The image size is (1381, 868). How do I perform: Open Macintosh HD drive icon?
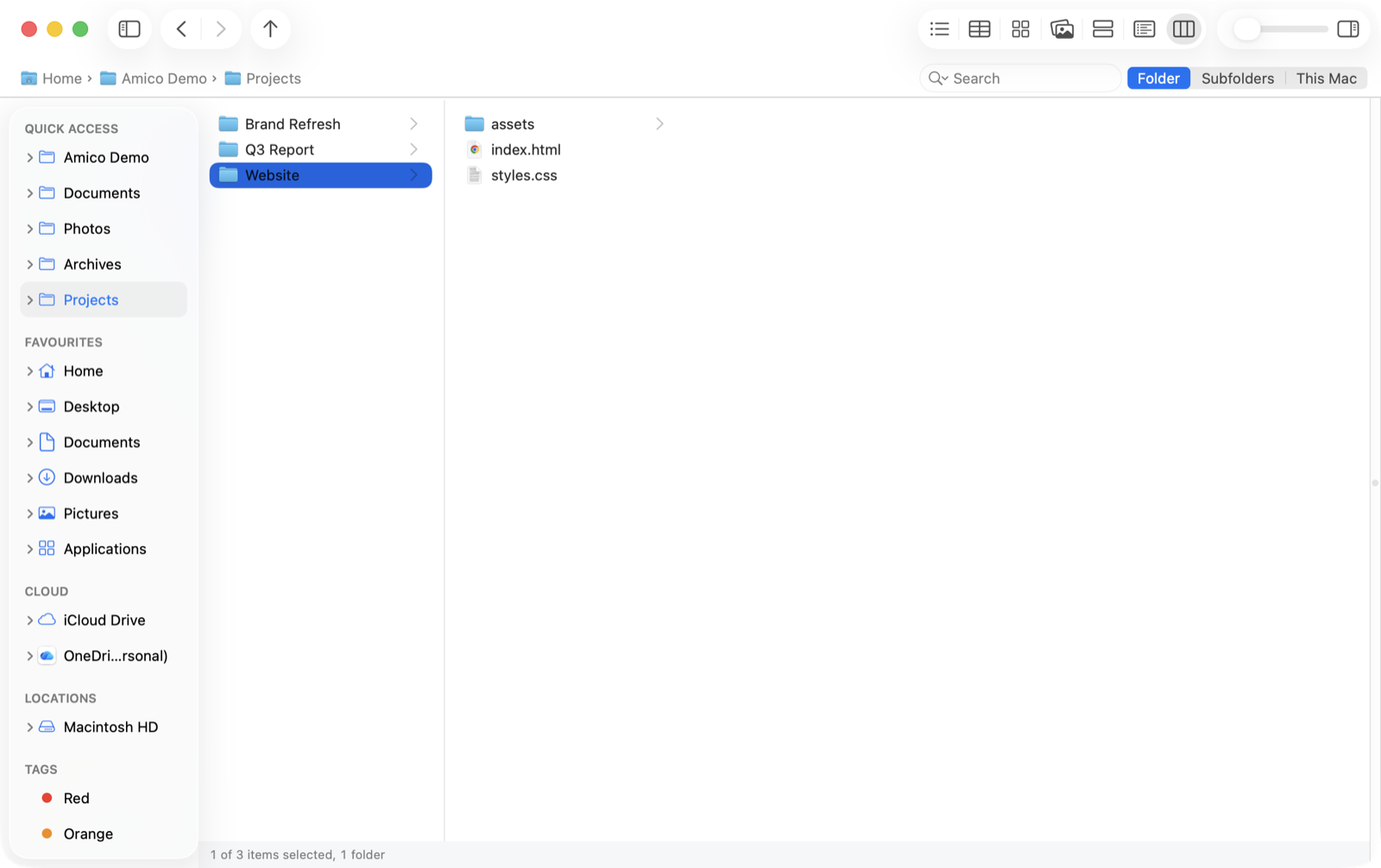[x=47, y=726]
